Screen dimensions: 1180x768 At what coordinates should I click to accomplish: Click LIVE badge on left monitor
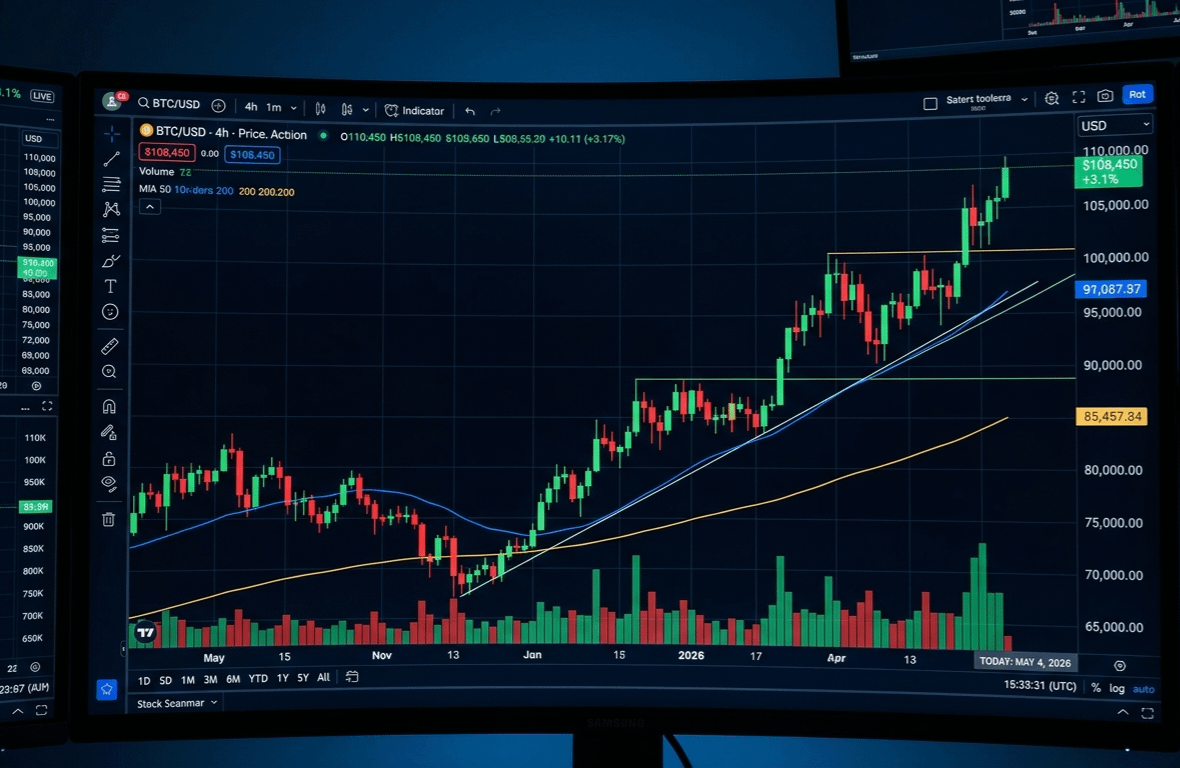click(x=42, y=96)
